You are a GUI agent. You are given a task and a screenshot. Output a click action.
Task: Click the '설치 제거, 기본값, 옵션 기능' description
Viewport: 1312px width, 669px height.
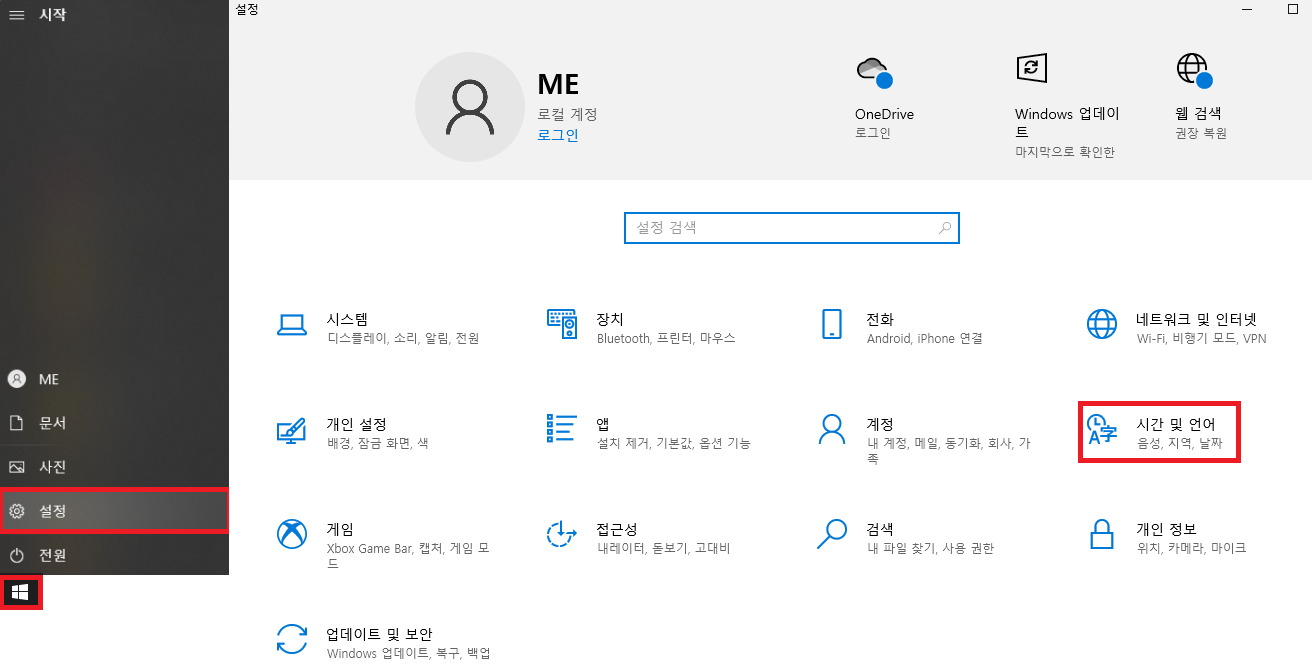[x=674, y=443]
